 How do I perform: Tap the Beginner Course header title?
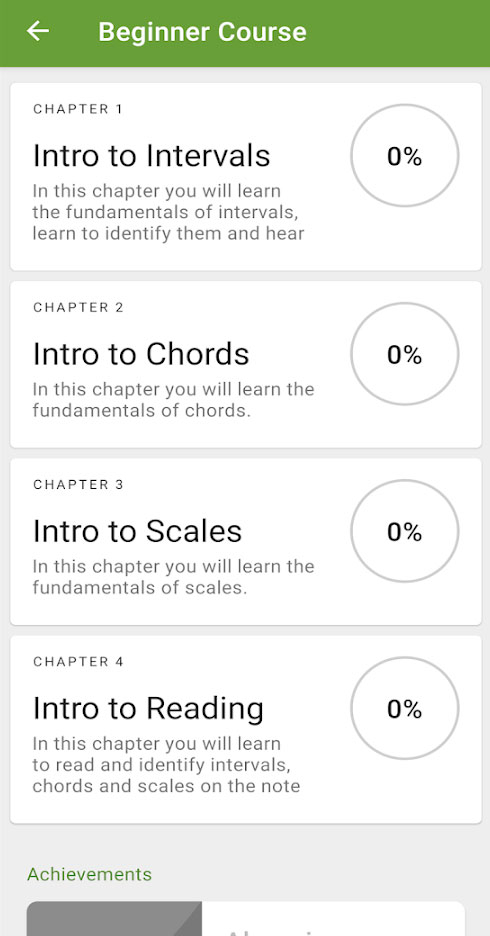[x=202, y=32]
